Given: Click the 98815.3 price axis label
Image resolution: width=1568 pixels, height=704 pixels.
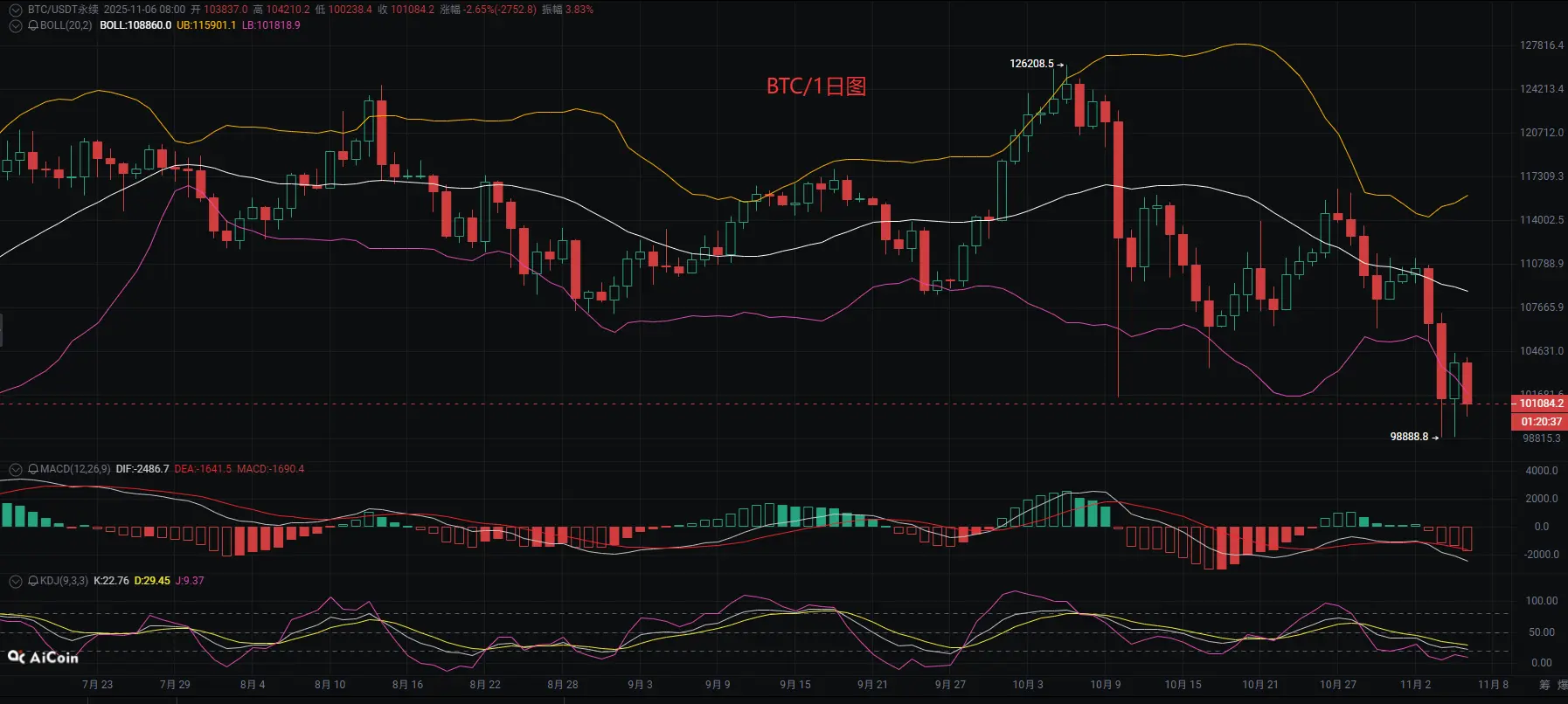Looking at the screenshot, I should [x=1542, y=438].
